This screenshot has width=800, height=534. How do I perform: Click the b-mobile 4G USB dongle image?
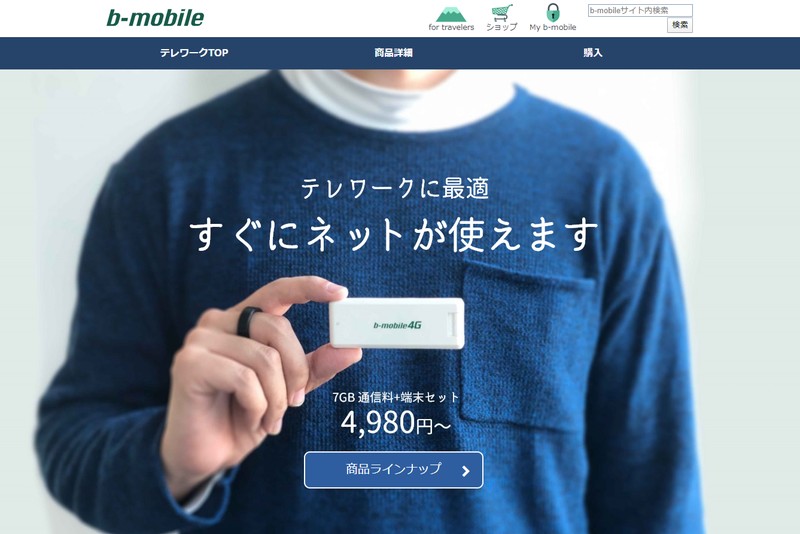[396, 323]
